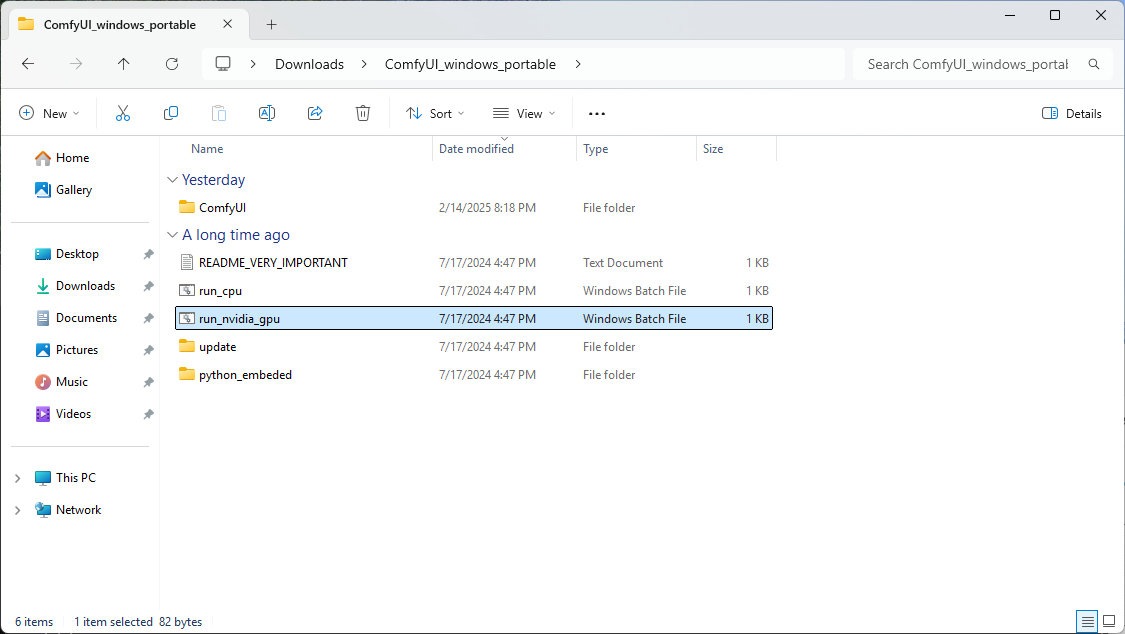Open the View dropdown menu
1125x634 pixels.
click(x=524, y=113)
